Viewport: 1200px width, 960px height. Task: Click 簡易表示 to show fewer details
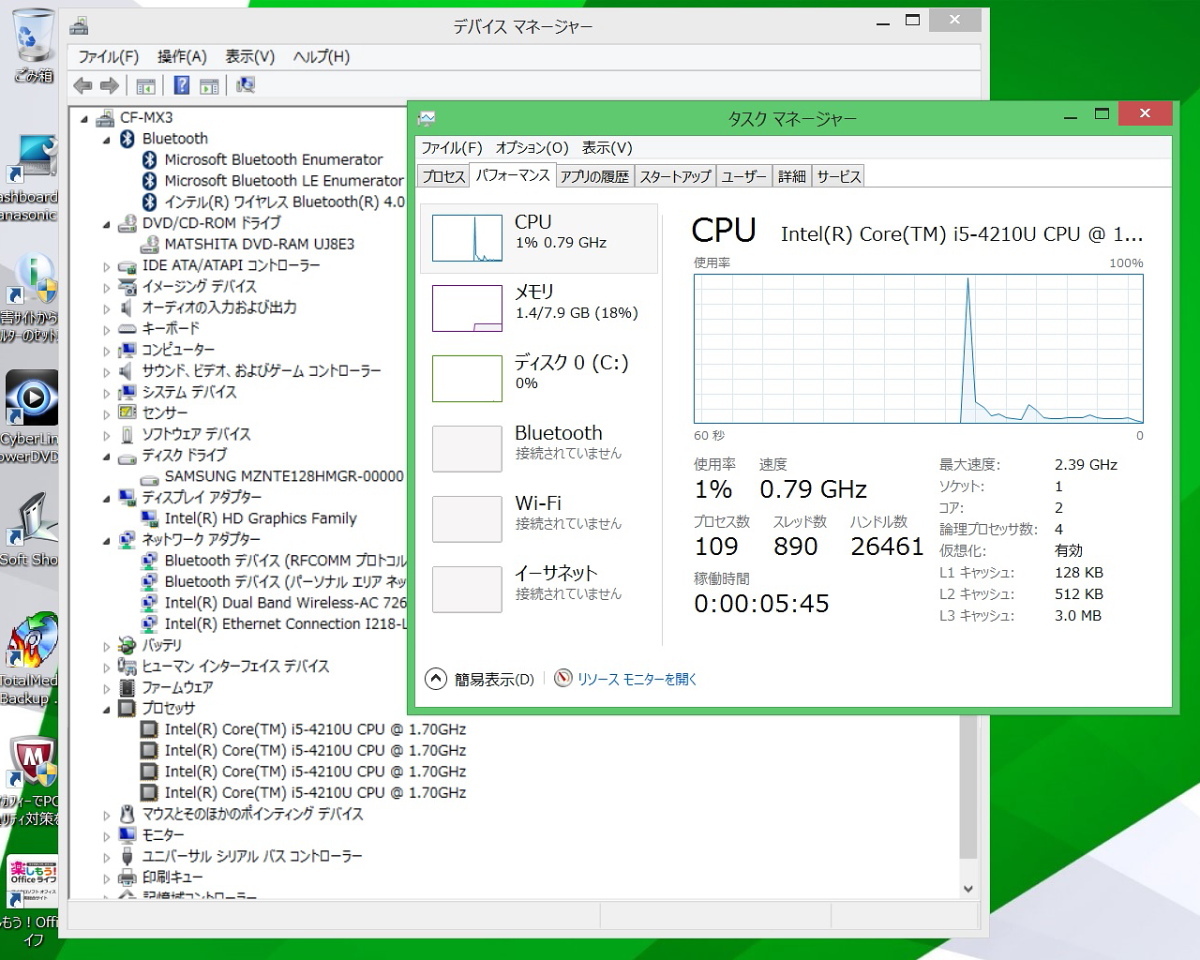click(482, 679)
